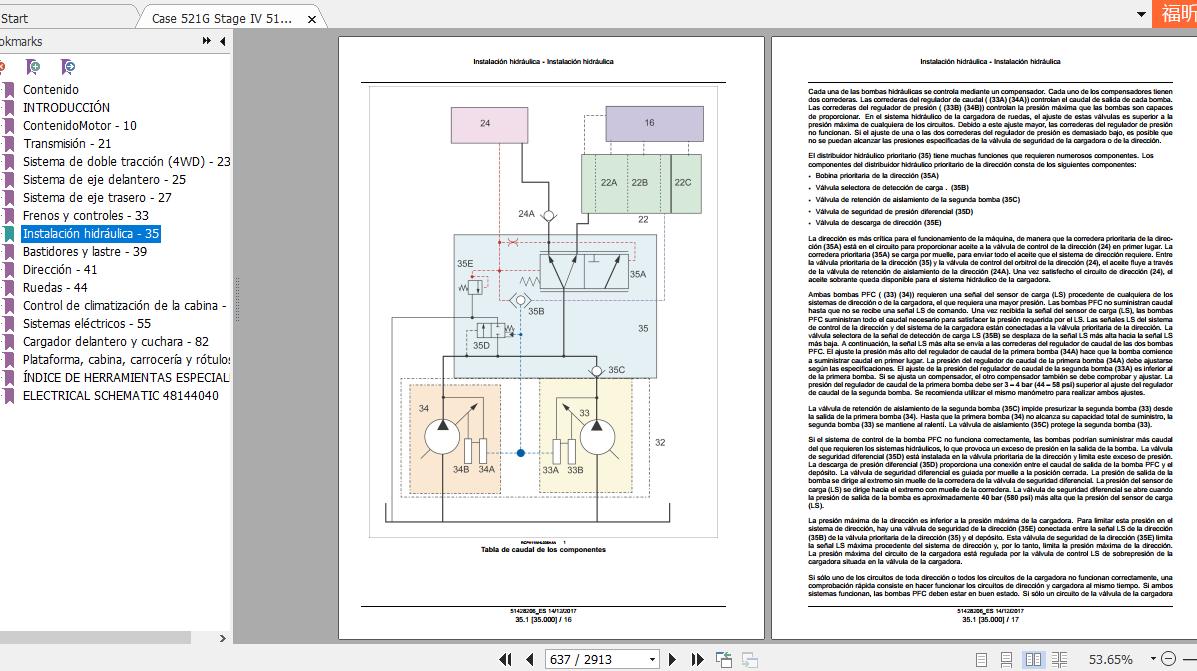1197x671 pixels.
Task: Toggle continuous facing pages view
Action: click(x=1059, y=659)
